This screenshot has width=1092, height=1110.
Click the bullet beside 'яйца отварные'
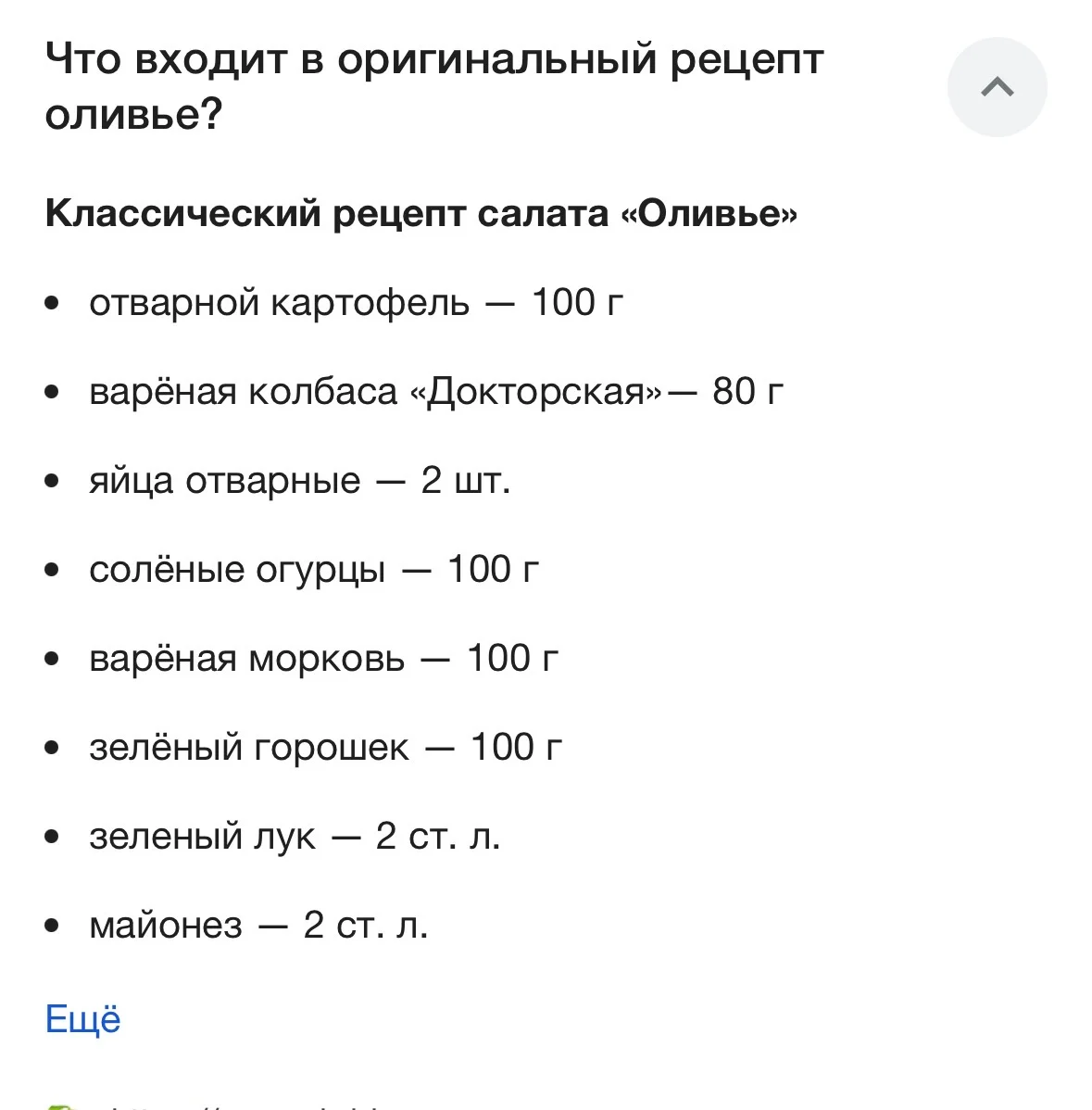pos(52,481)
